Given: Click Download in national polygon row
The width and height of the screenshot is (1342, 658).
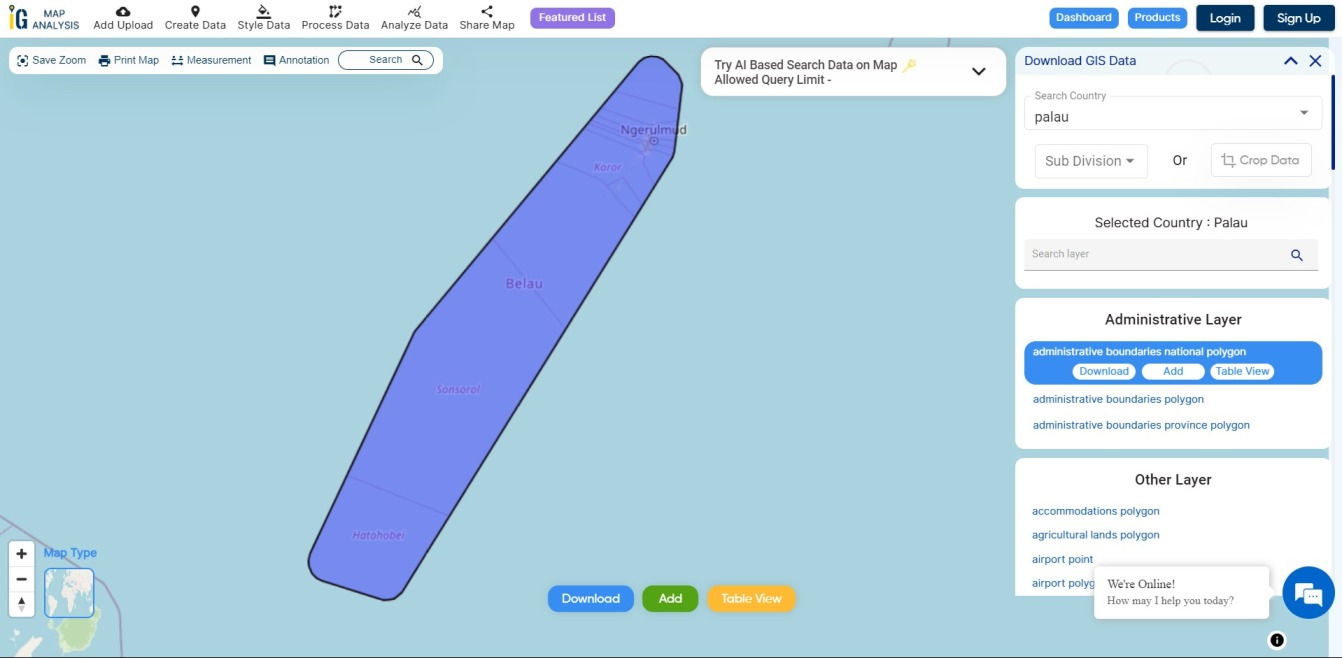Looking at the screenshot, I should pos(1104,371).
